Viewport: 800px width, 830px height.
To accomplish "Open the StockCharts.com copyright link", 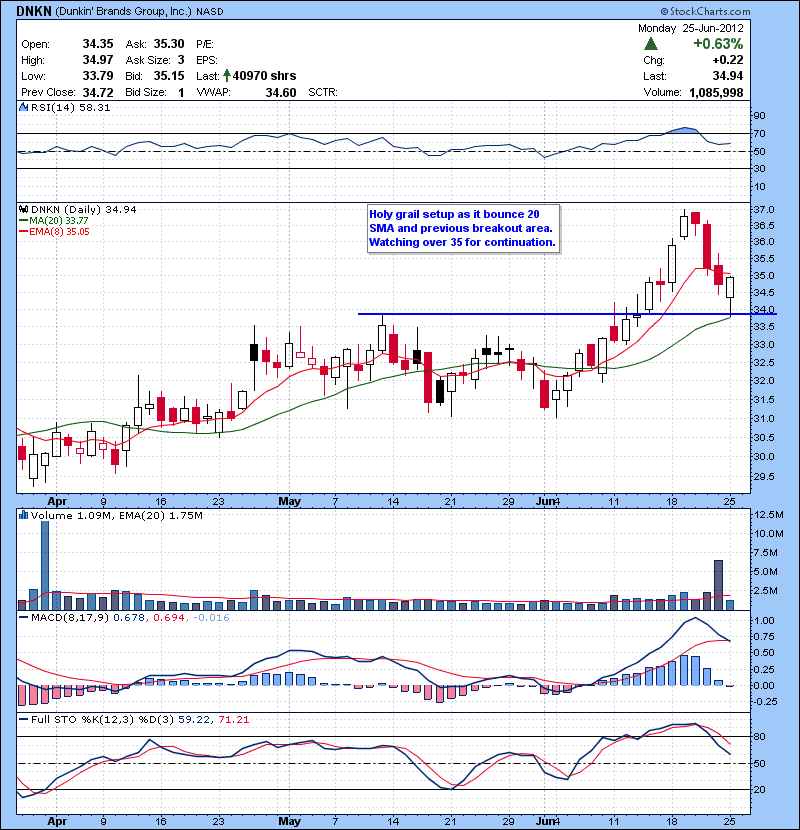I will click(705, 11).
